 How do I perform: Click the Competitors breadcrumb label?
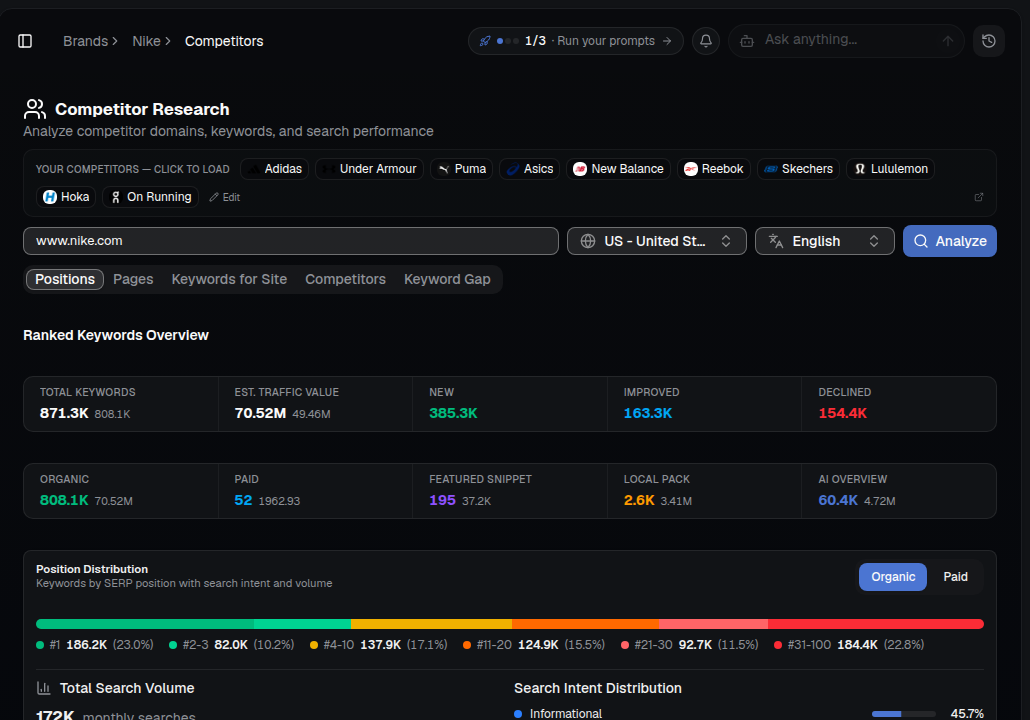tap(224, 41)
